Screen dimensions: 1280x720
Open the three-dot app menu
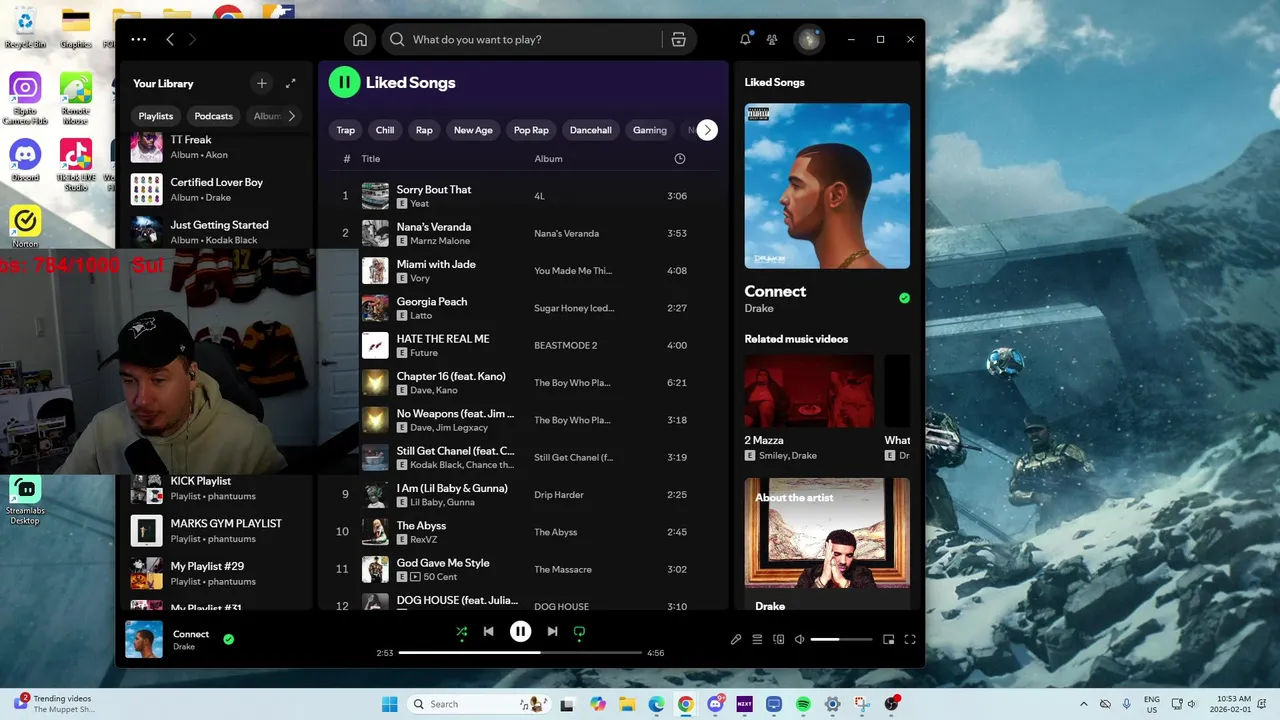pos(139,39)
